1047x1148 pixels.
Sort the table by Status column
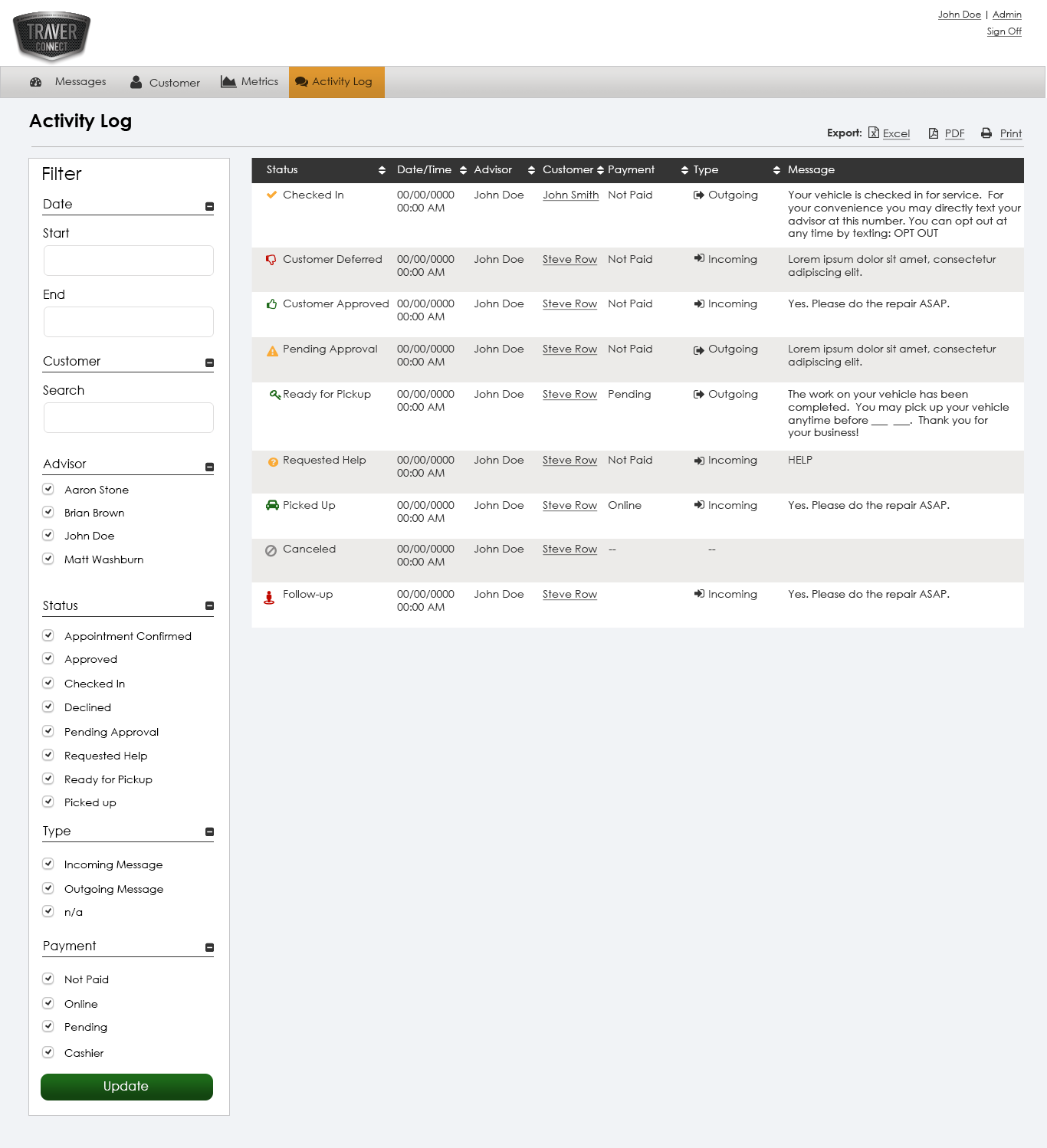(x=382, y=170)
